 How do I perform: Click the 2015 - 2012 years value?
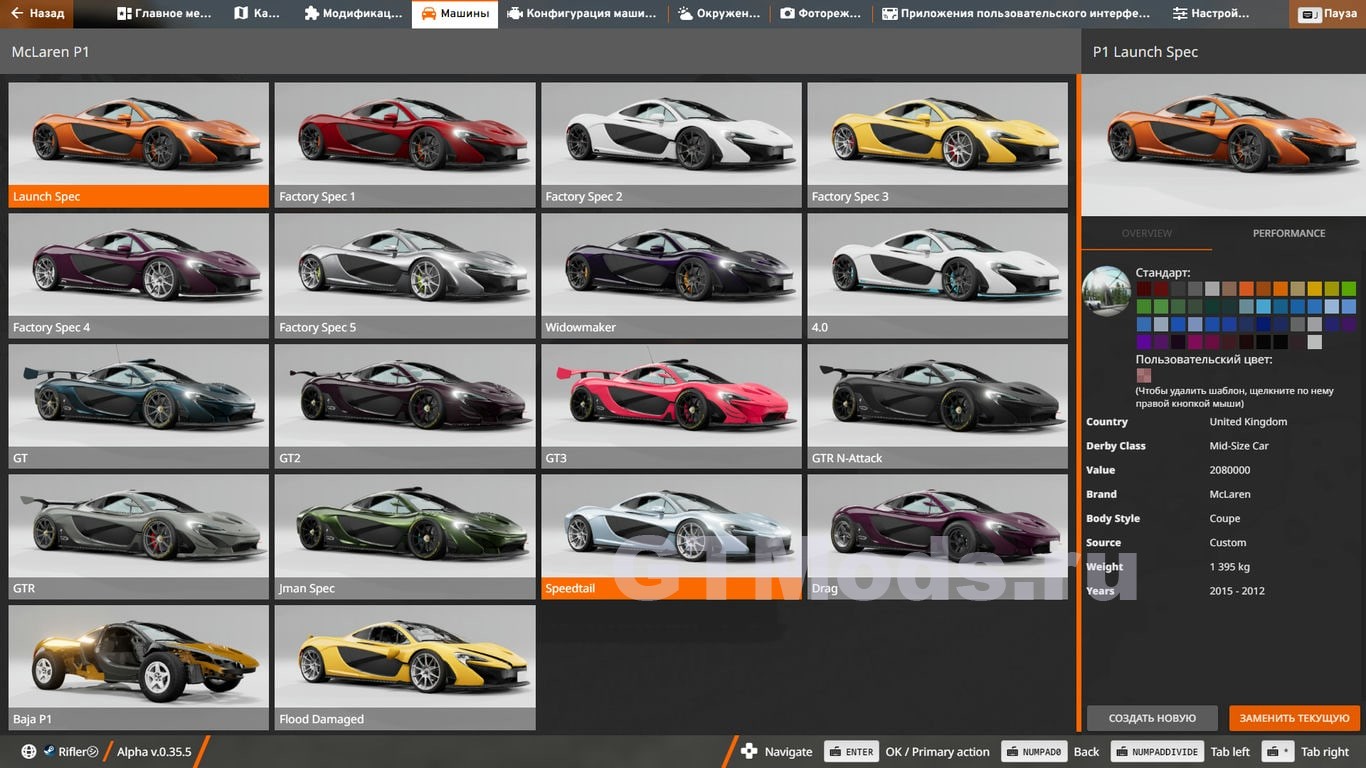(x=1237, y=591)
